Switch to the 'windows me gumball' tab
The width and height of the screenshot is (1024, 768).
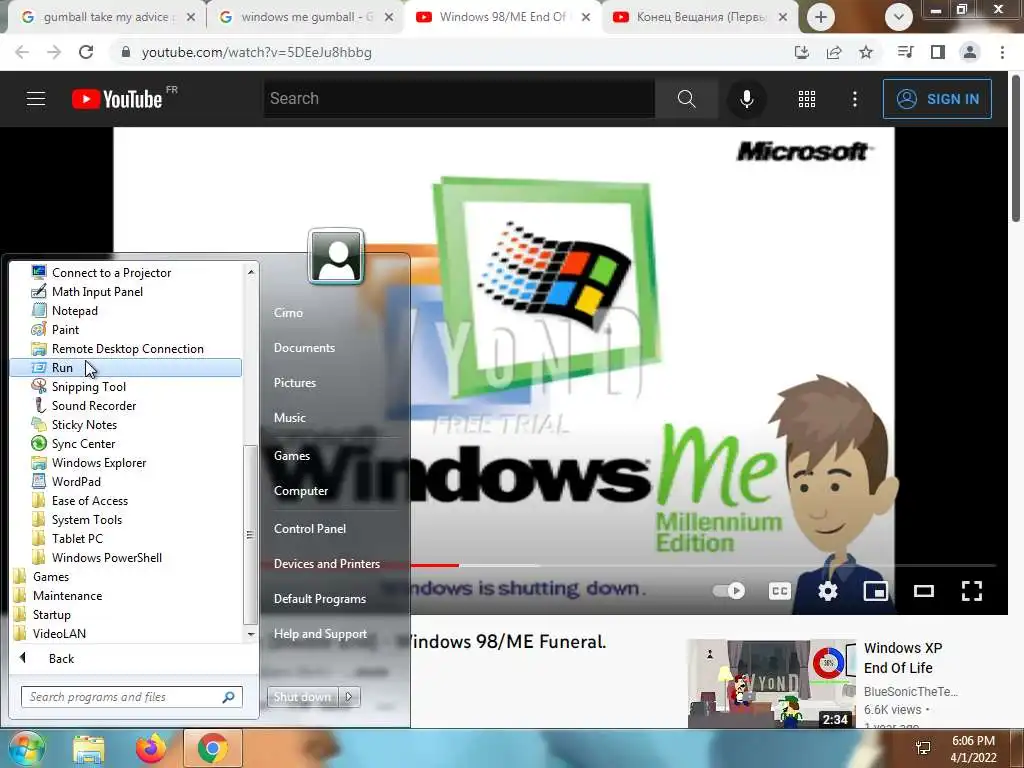[305, 17]
